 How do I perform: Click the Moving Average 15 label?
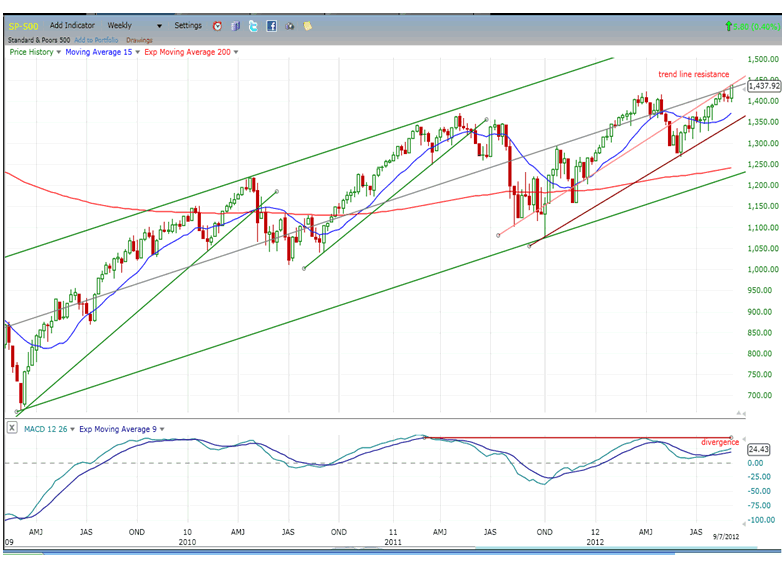[99, 52]
